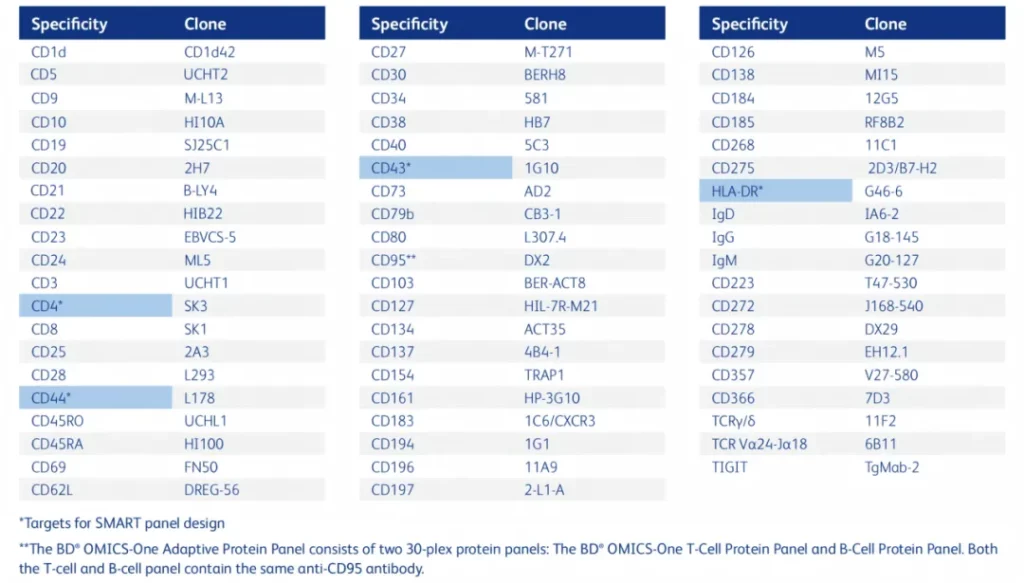The image size is (1024, 583).
Task: Click the TgMab-2 clone entry
Action: 892,467
